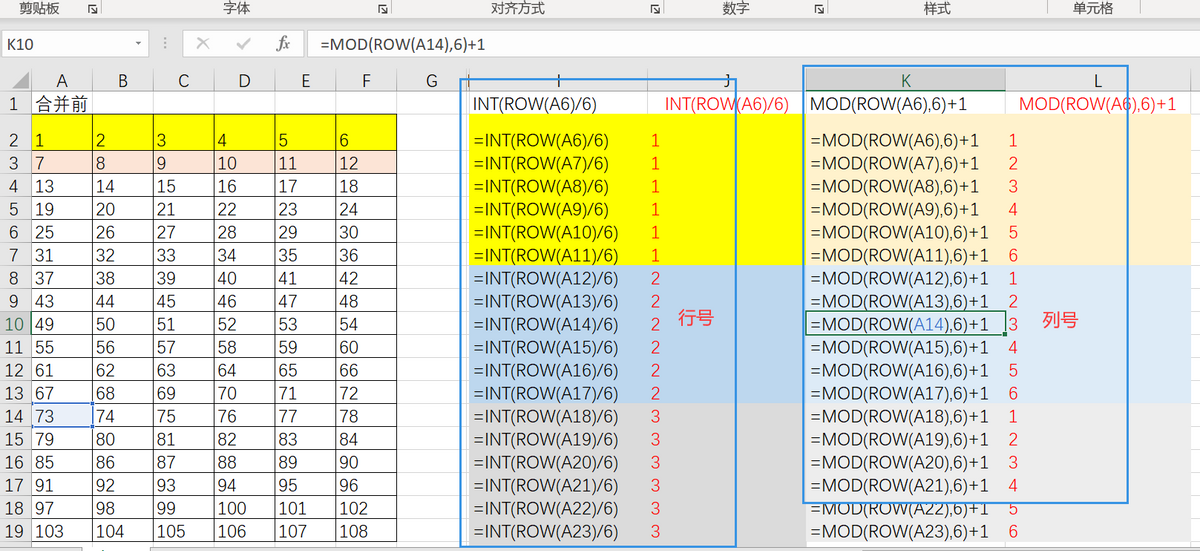
Task: Click cell showing =INT(ROW(A6)/6)
Action: click(x=557, y=141)
